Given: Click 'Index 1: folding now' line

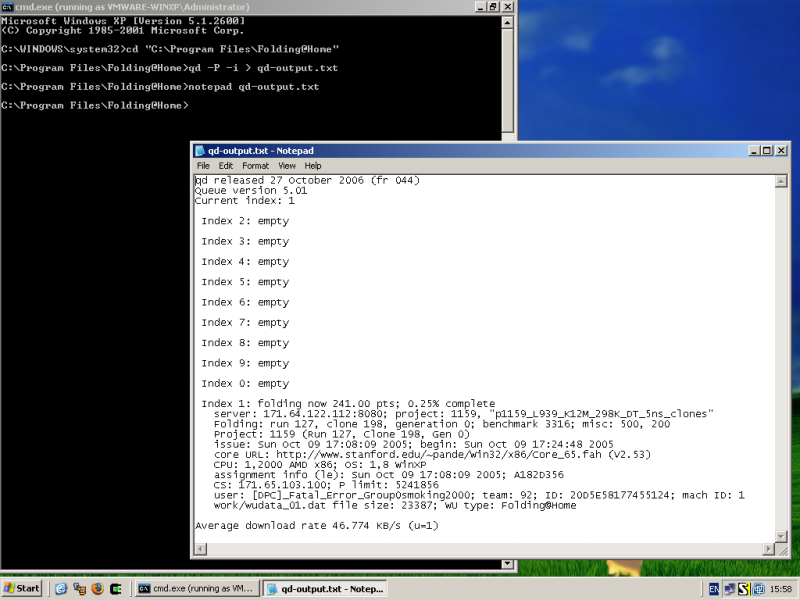Looking at the screenshot, I should pyautogui.click(x=348, y=404).
